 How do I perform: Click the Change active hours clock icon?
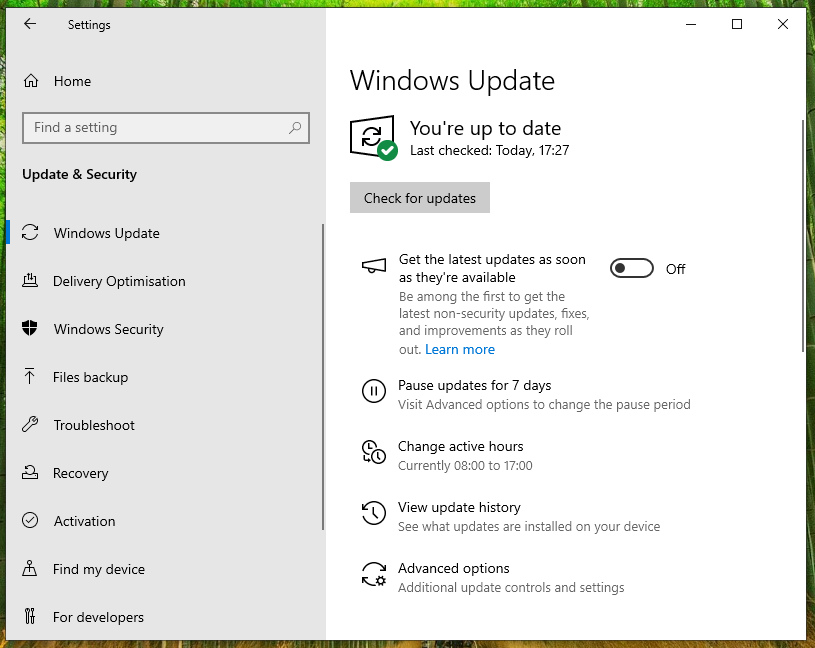(x=373, y=452)
